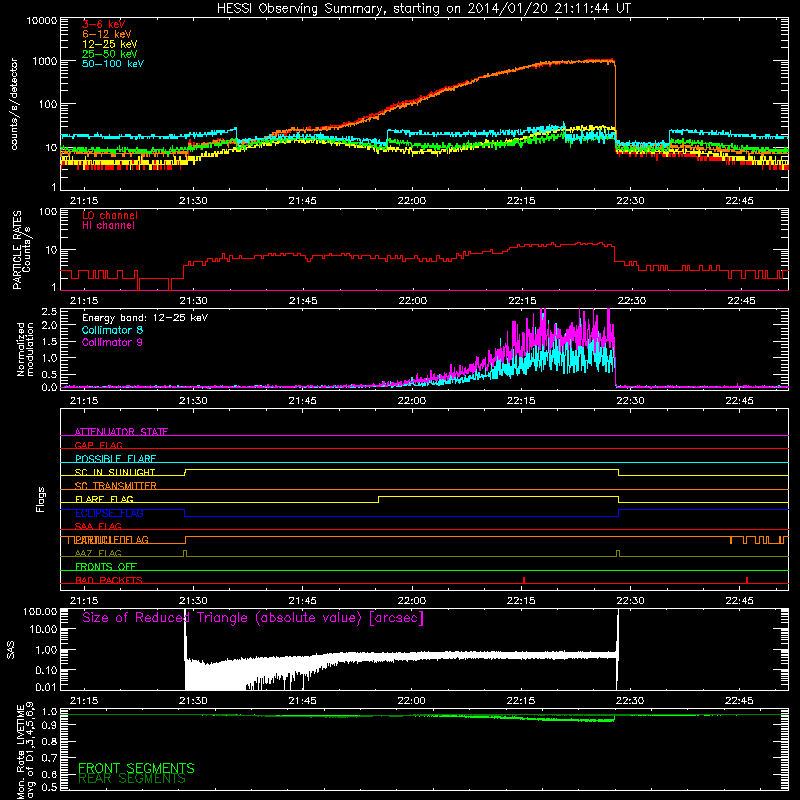Select the Collimator 9 legend label
Screen dimensions: 800x800
(112, 342)
